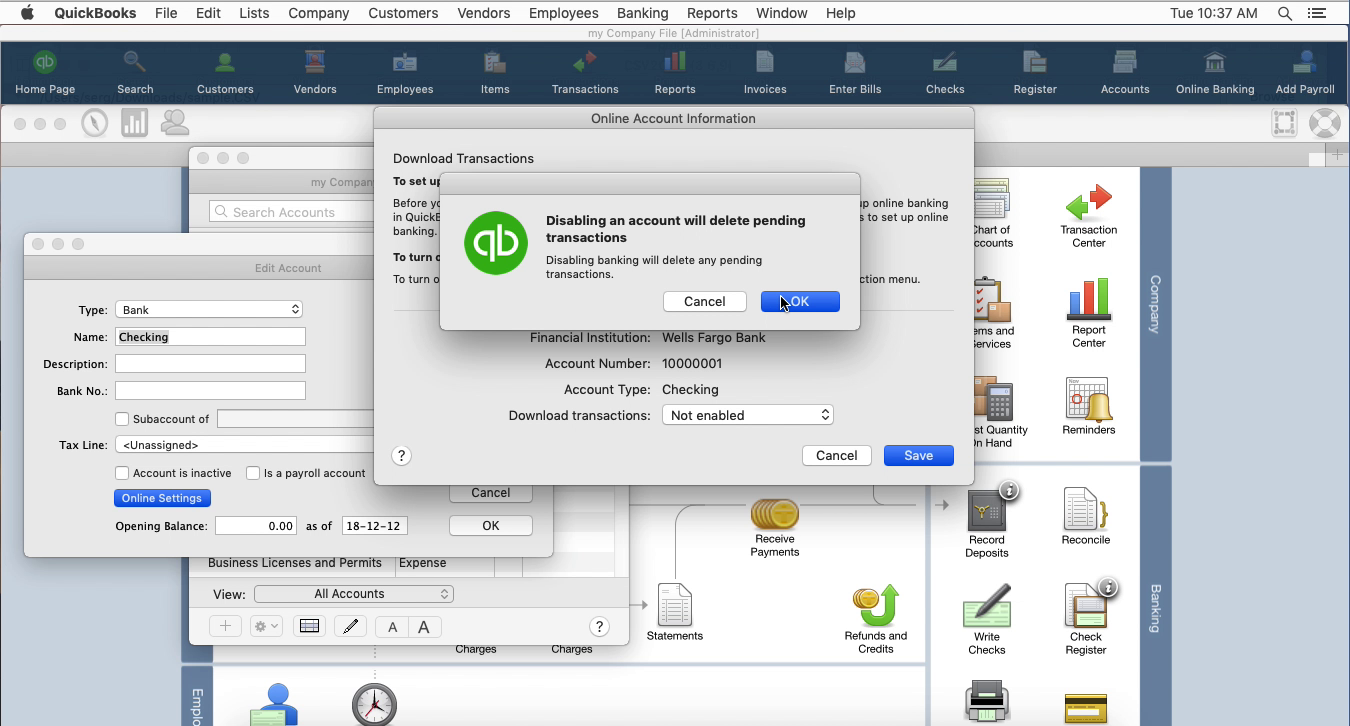Click macOS Spotlight search icon

(1285, 13)
